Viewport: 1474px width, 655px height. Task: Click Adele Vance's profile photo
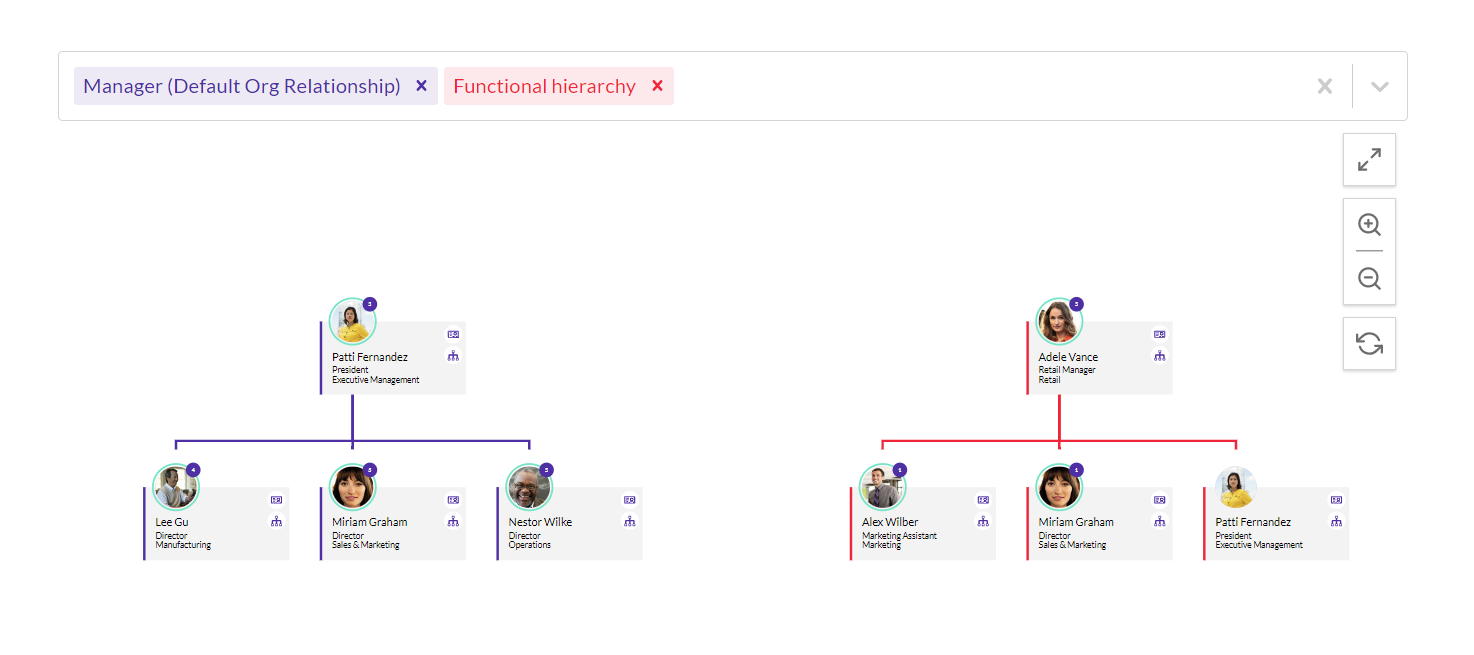click(1058, 322)
